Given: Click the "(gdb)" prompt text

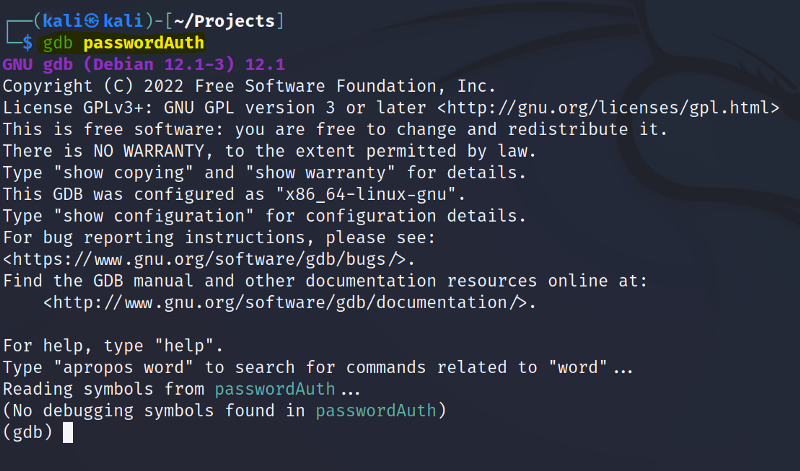Looking at the screenshot, I should tap(28, 432).
